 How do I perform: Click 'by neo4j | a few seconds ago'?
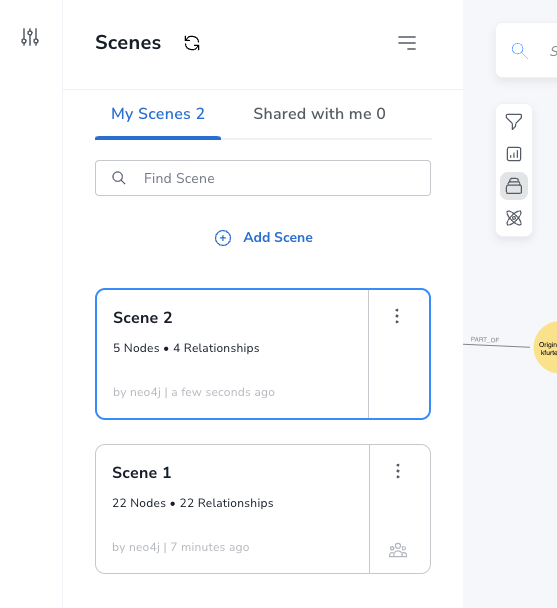pyautogui.click(x=194, y=392)
